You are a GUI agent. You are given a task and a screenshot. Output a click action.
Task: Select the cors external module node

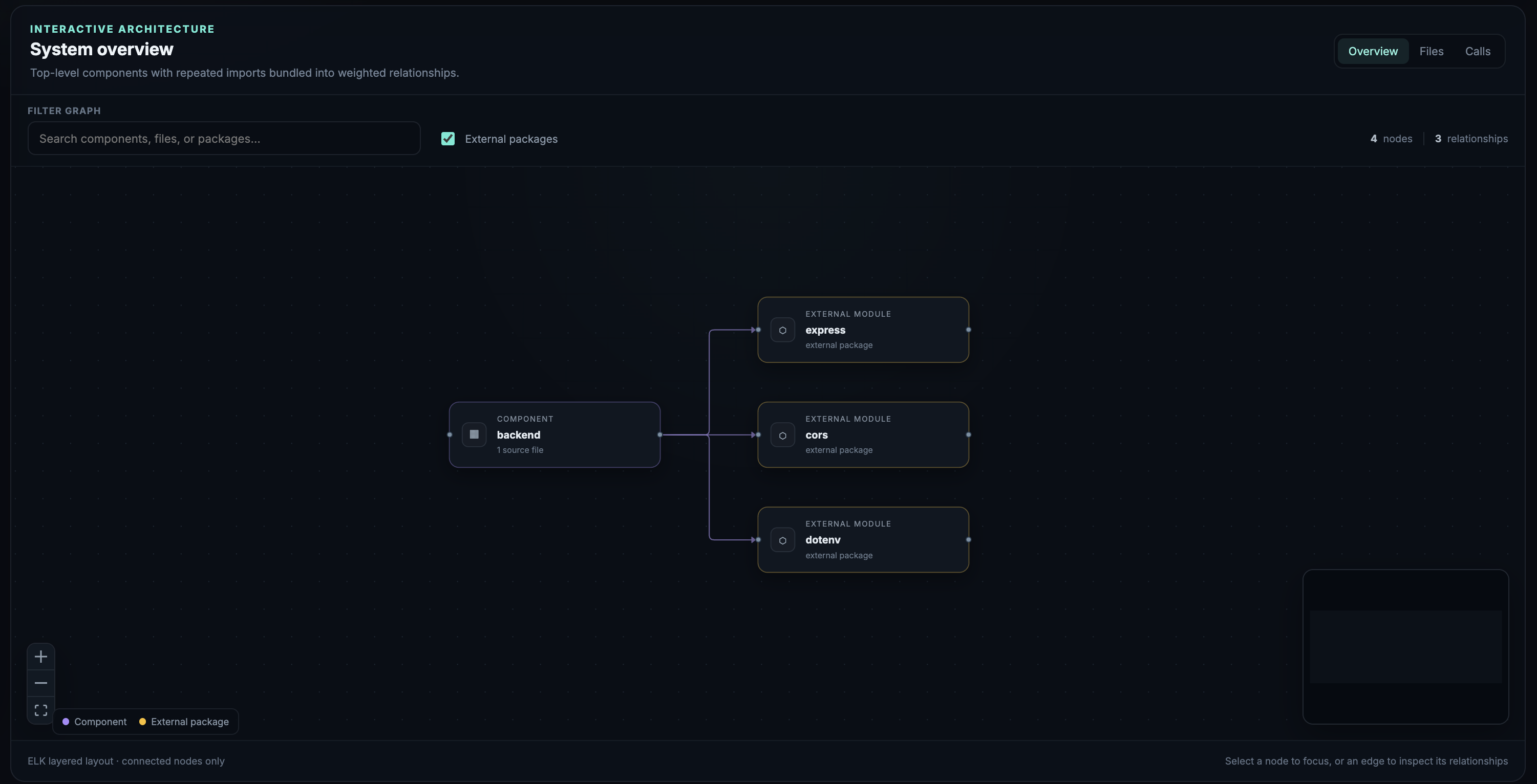pyautogui.click(x=863, y=434)
